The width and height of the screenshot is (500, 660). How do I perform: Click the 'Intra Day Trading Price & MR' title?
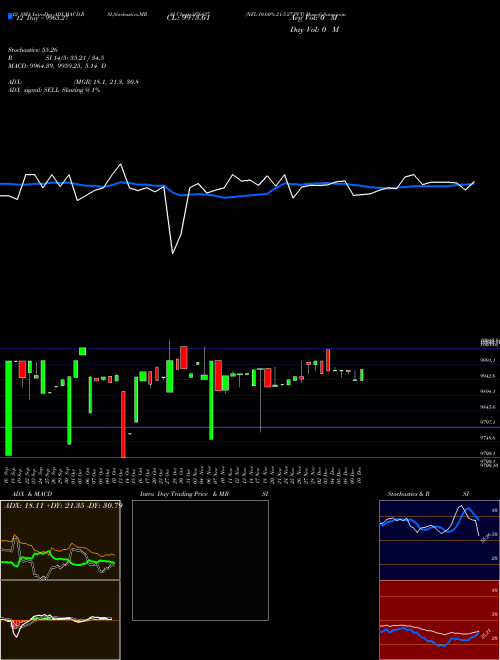[x=184, y=494]
